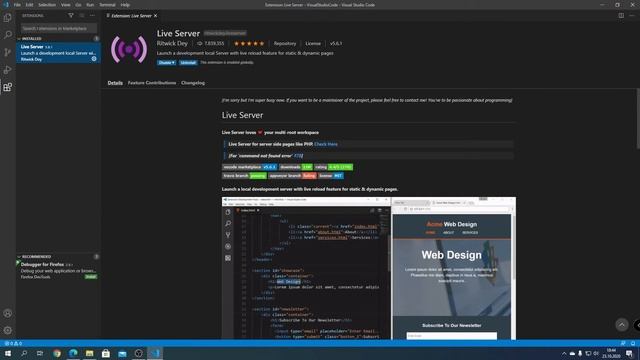Click the gear icon on Live Server entry
Viewport: 640px width, 360px height.
[94, 59]
